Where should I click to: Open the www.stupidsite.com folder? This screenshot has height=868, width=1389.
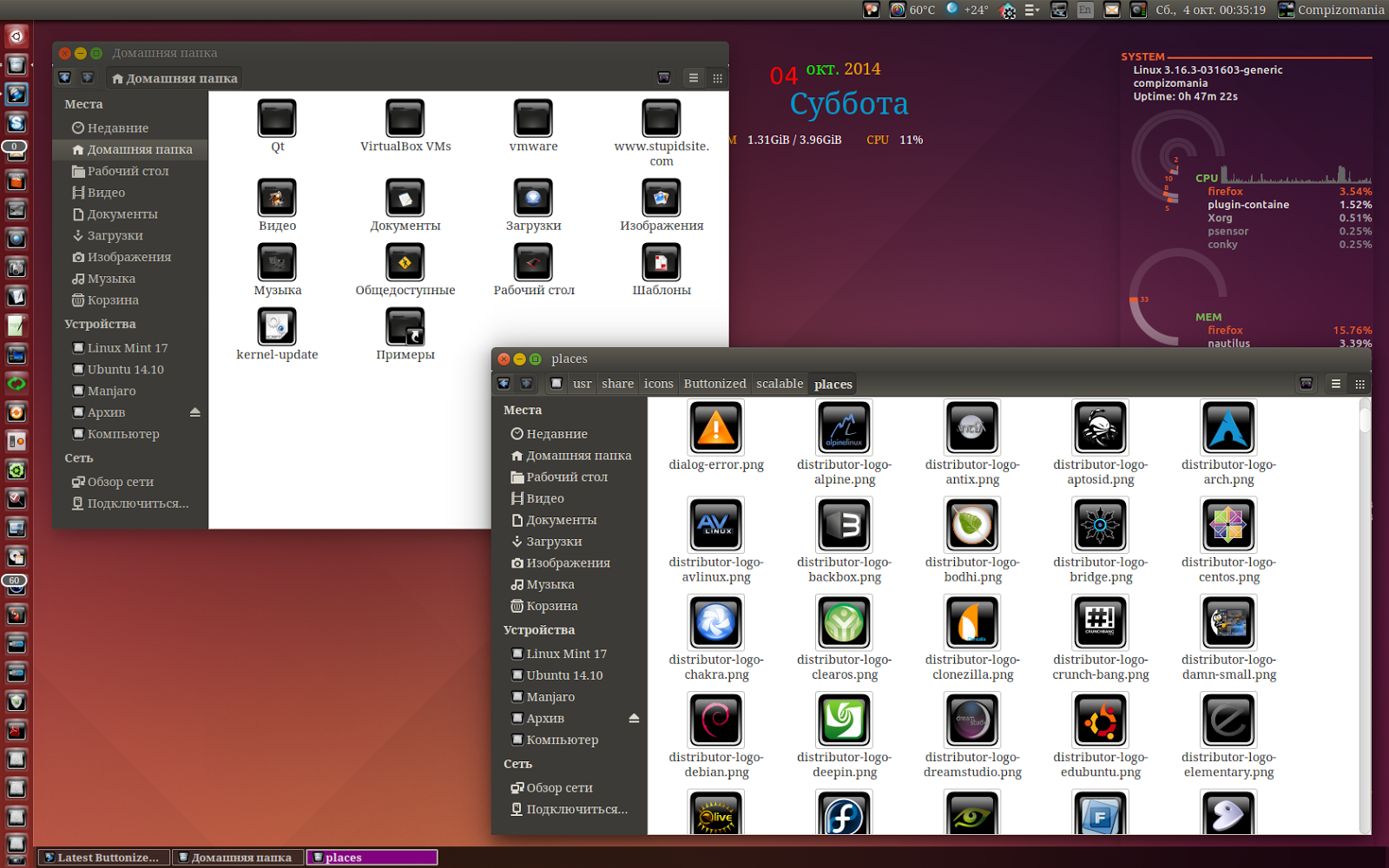pos(662,118)
